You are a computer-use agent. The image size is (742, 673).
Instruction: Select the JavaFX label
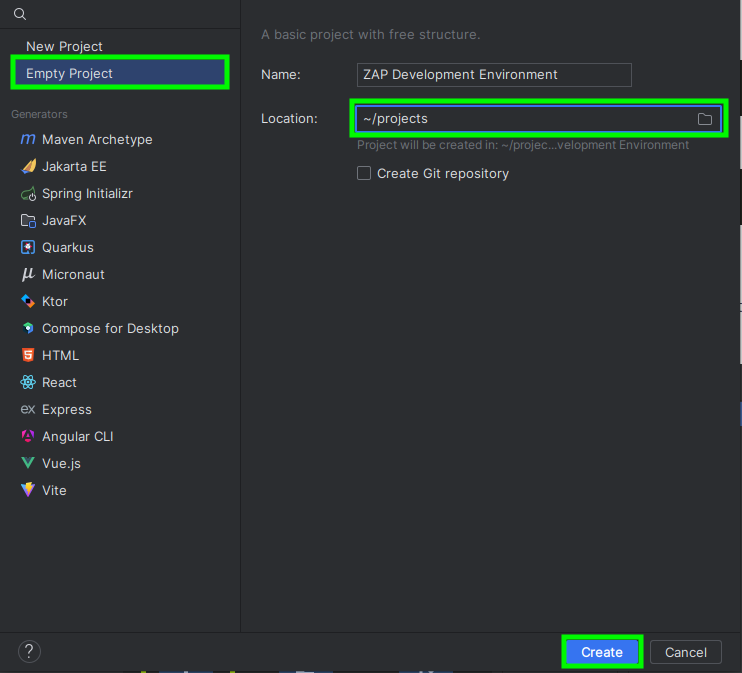(64, 221)
